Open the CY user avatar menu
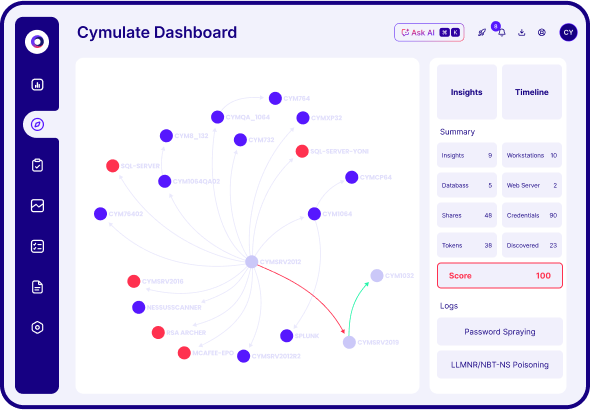Viewport: 590px width, 410px height. pyautogui.click(x=568, y=32)
